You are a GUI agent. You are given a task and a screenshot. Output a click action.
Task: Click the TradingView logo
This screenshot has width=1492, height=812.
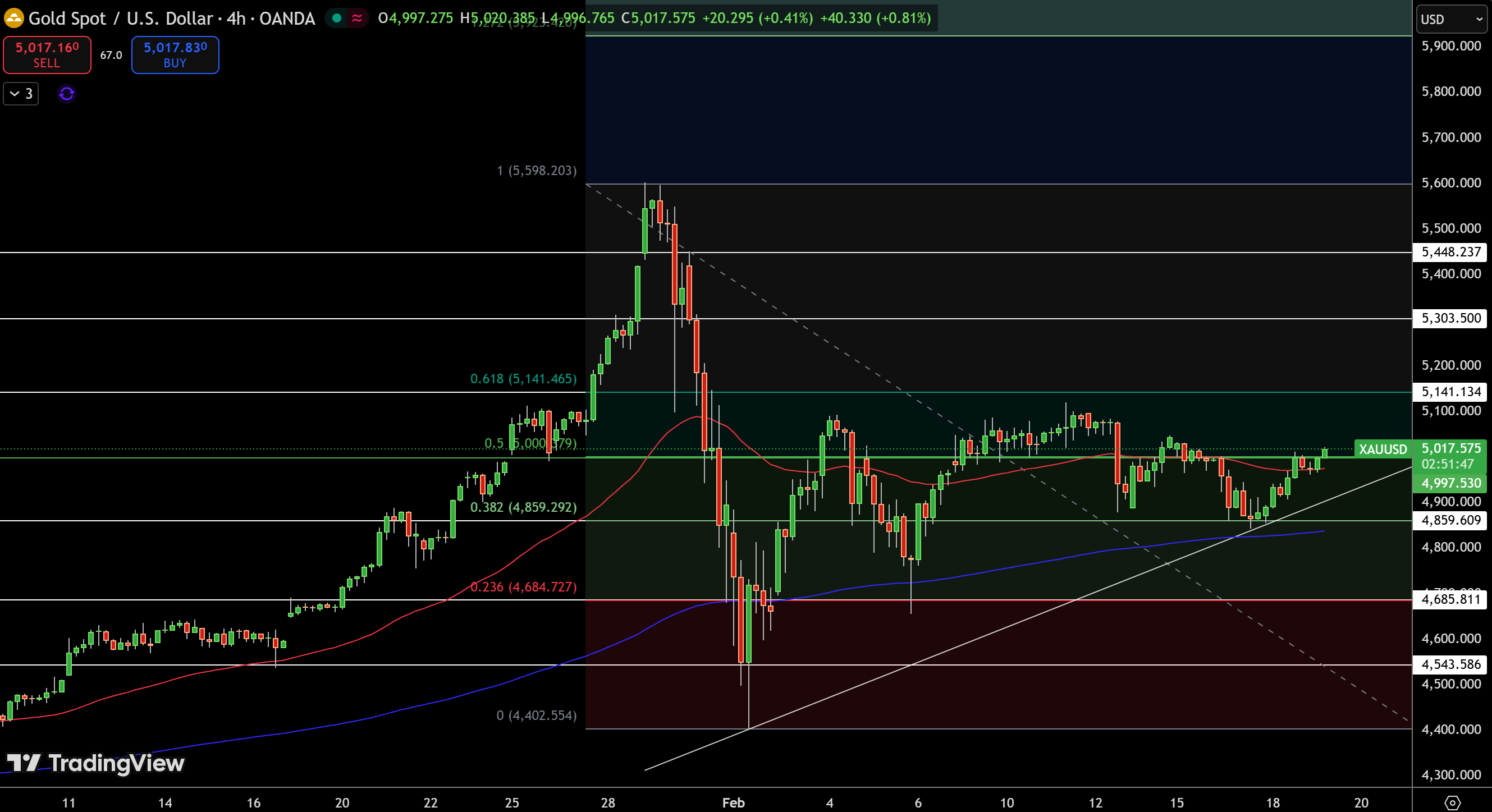coord(95,763)
